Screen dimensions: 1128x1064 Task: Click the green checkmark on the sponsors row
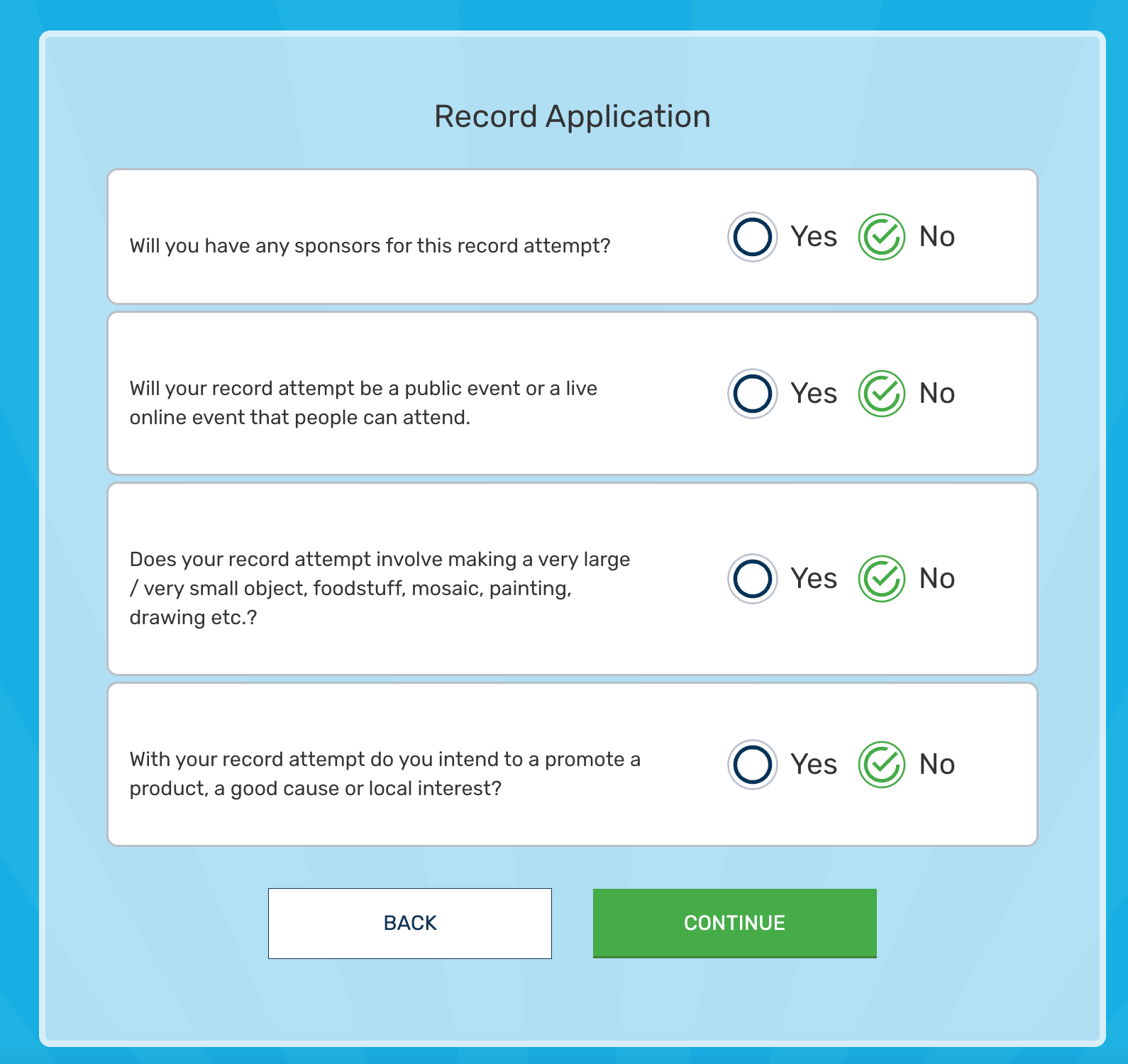tap(880, 237)
